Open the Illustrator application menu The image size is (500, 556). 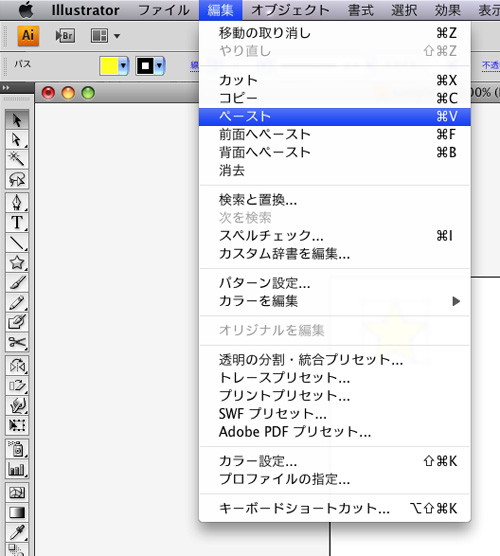(85, 10)
